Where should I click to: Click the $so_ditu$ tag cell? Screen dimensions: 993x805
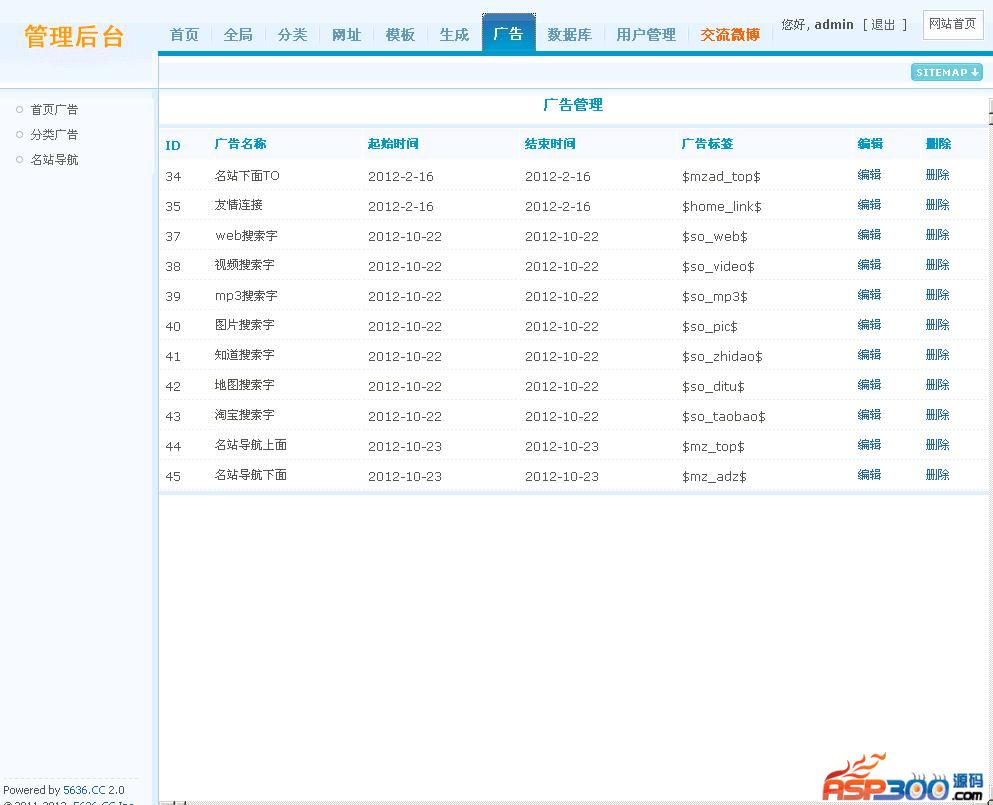713,386
